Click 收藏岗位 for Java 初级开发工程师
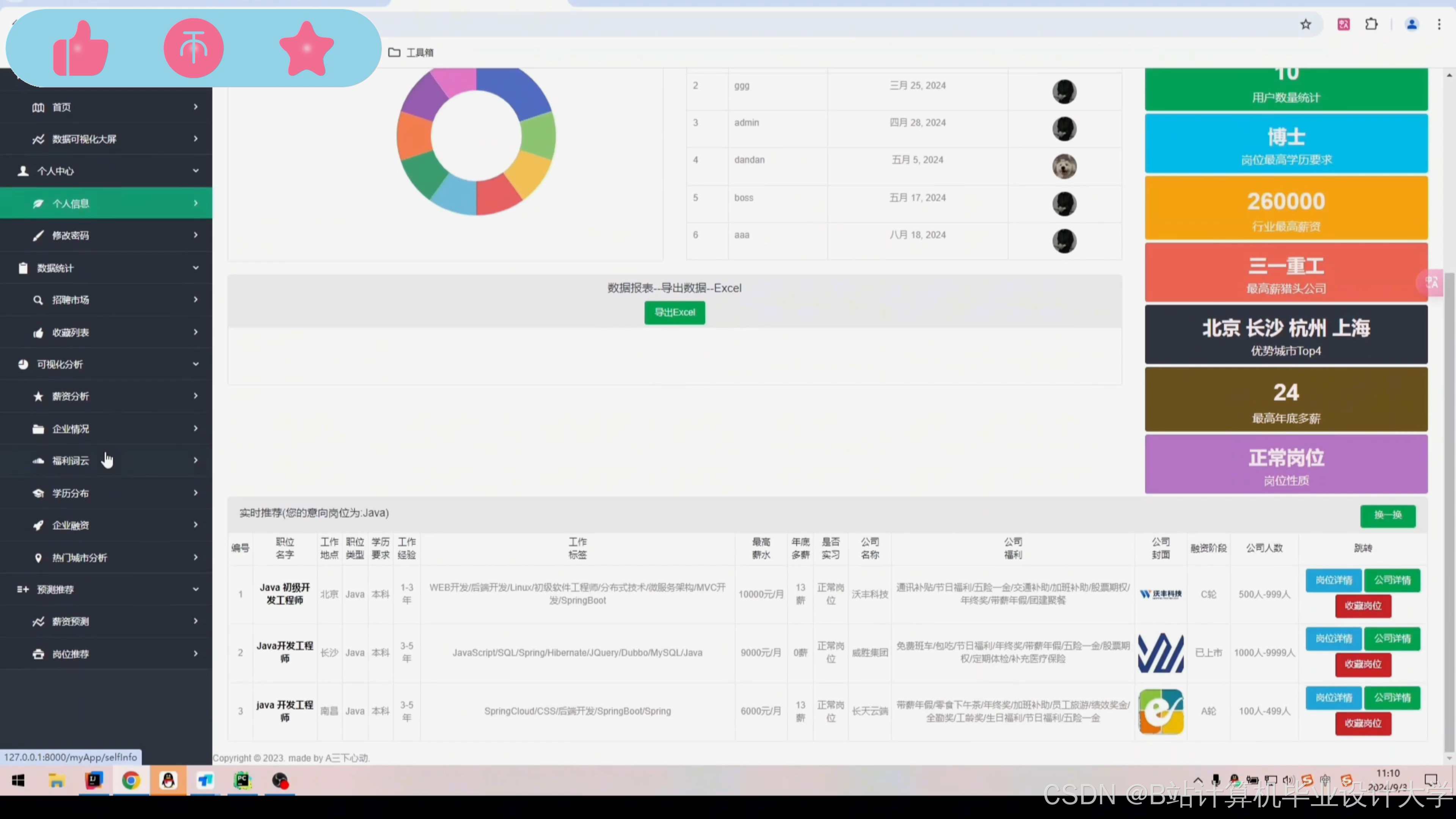This screenshot has width=1456, height=819. coord(1363,606)
